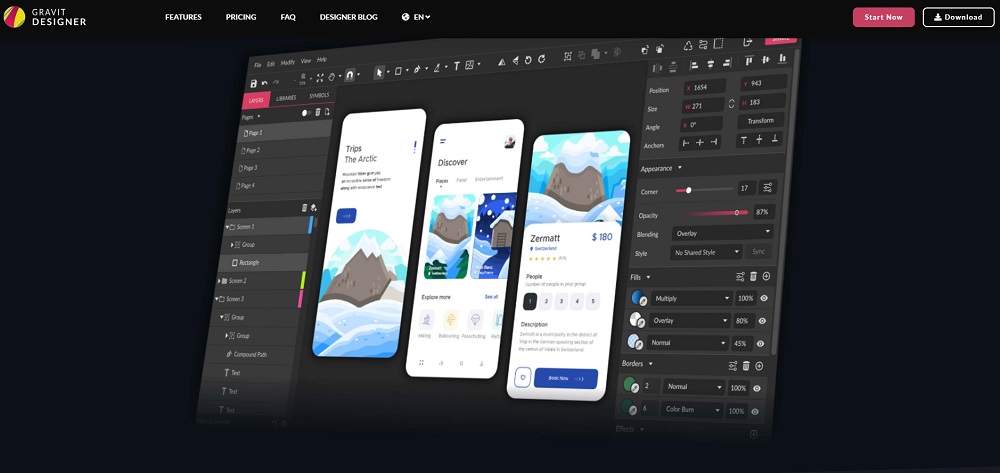This screenshot has width=1000, height=473.
Task: Open the No Shared Style dropdown
Action: [x=707, y=252]
